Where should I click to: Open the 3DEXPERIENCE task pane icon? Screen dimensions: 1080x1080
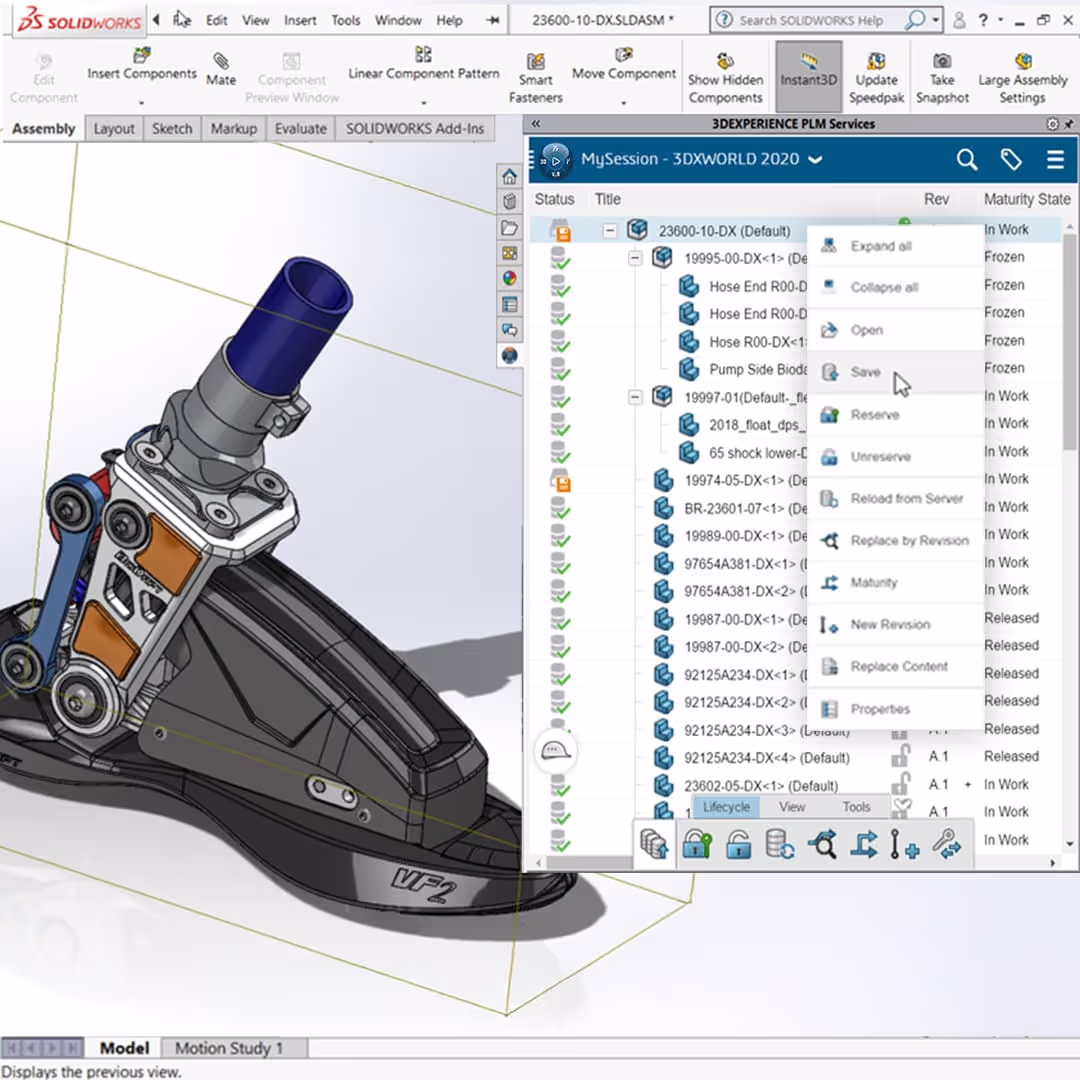click(x=509, y=355)
